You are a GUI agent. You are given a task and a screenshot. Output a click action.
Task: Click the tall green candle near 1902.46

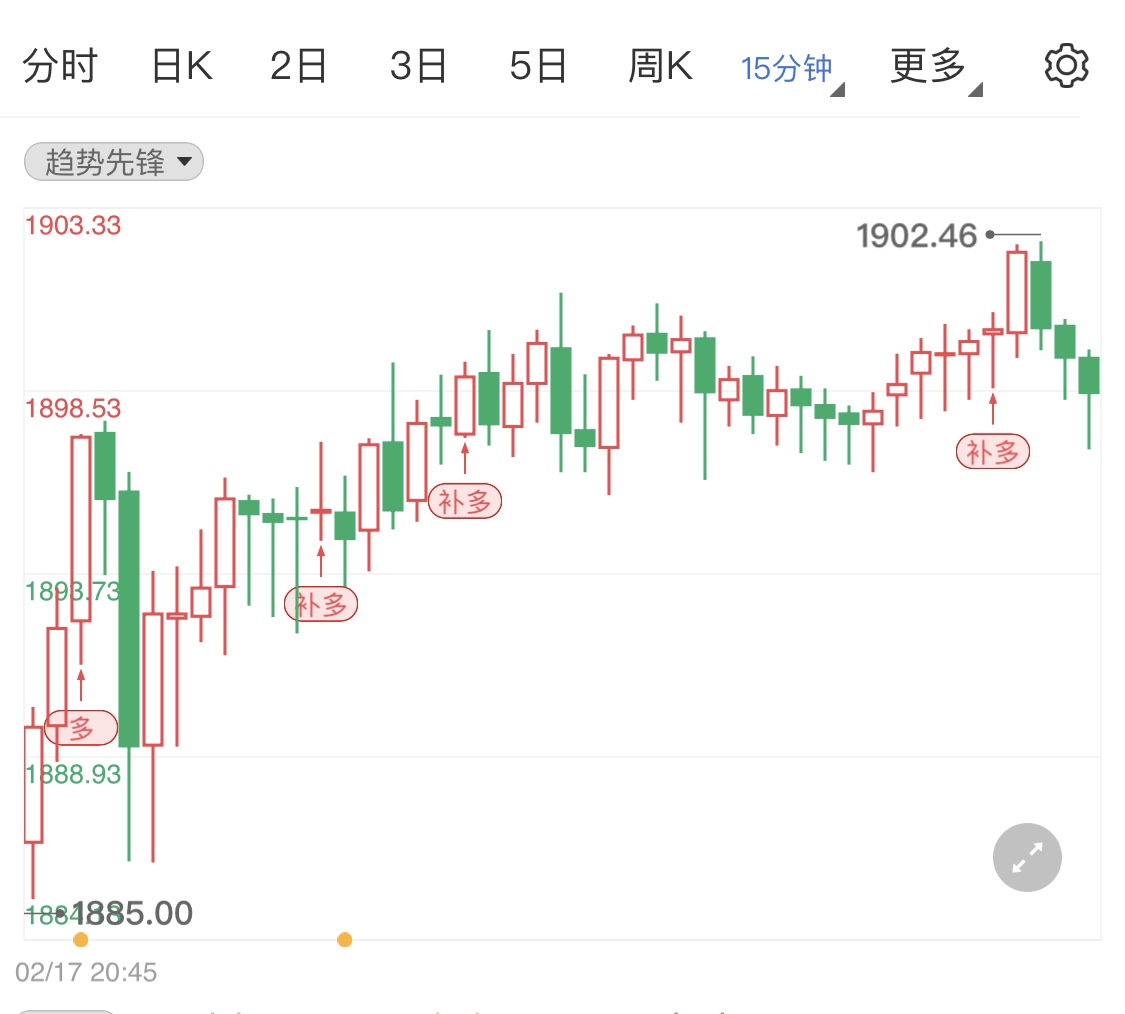pyautogui.click(x=1041, y=290)
